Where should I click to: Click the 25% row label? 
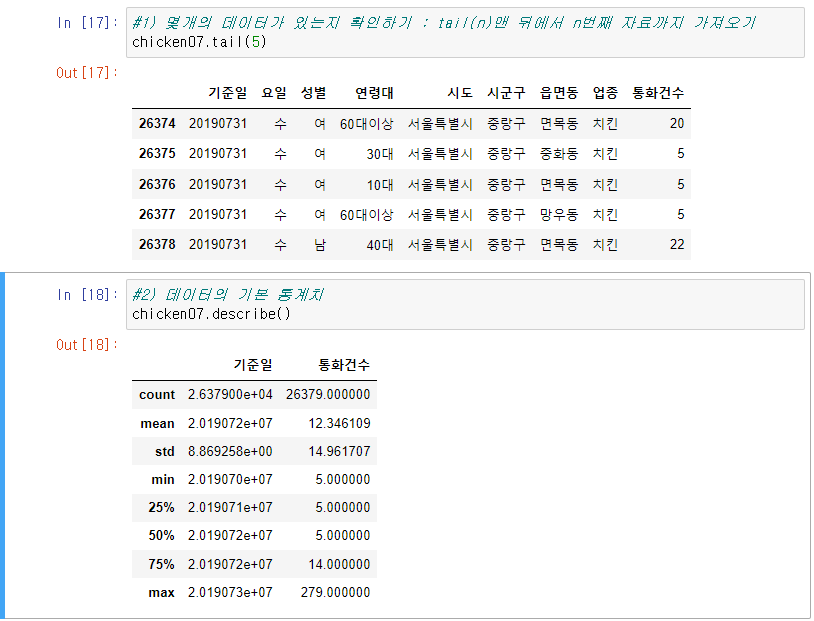(161, 508)
